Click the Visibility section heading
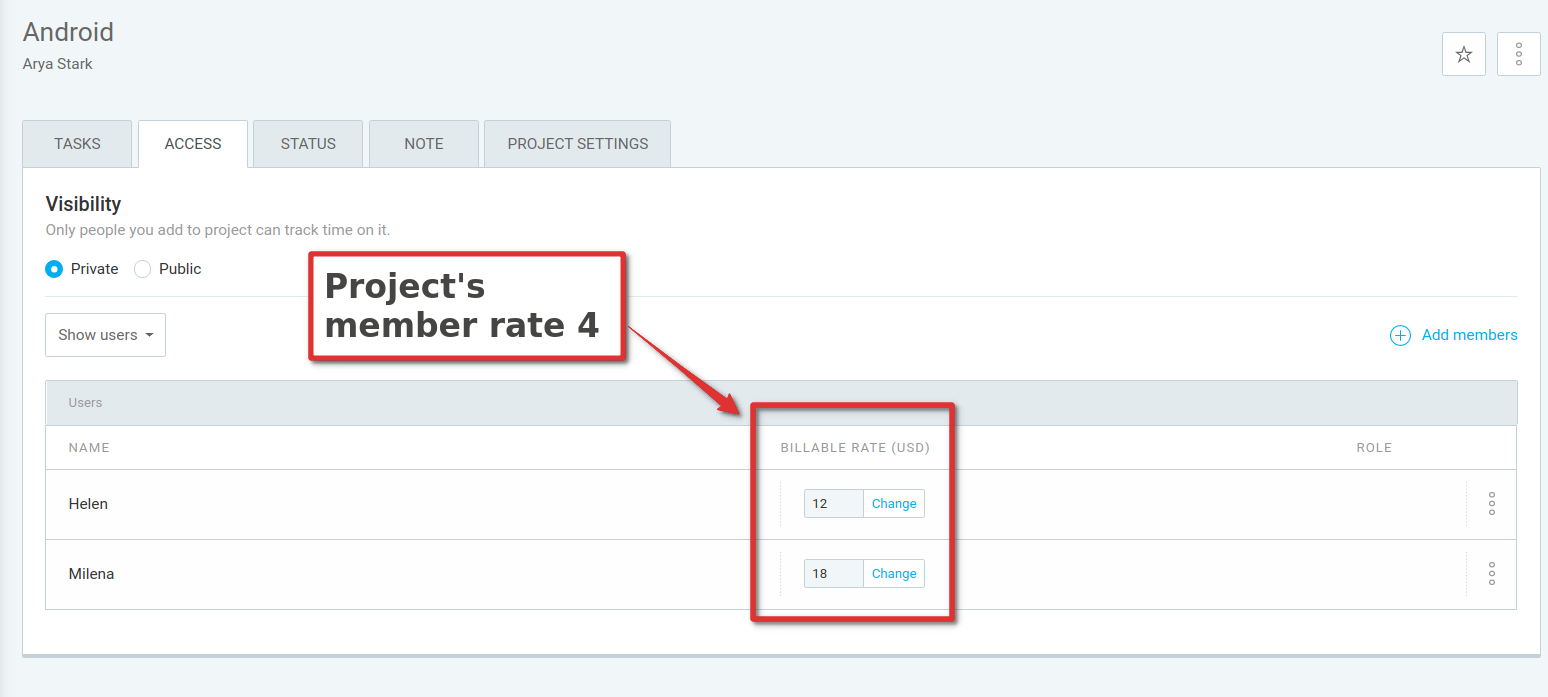The width and height of the screenshot is (1548, 697). pyautogui.click(x=83, y=204)
